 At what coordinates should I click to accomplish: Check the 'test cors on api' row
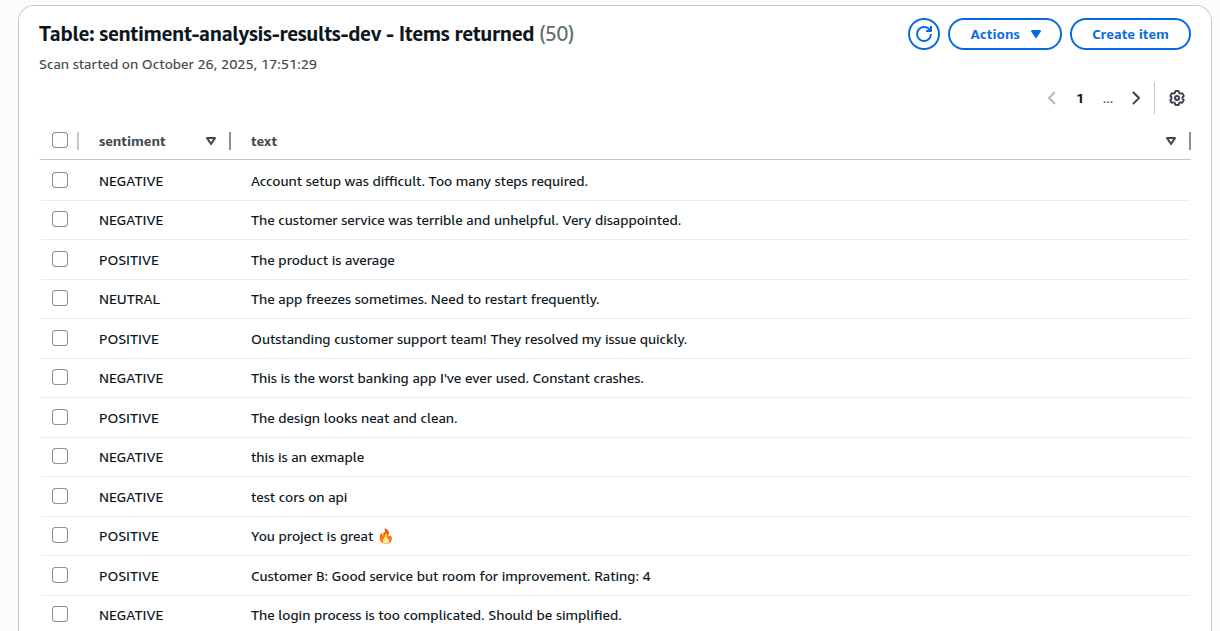coord(60,496)
